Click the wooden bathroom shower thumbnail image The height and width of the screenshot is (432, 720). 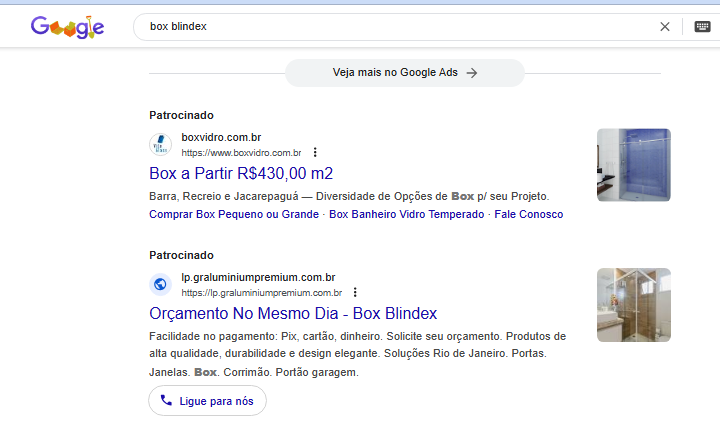pos(634,305)
